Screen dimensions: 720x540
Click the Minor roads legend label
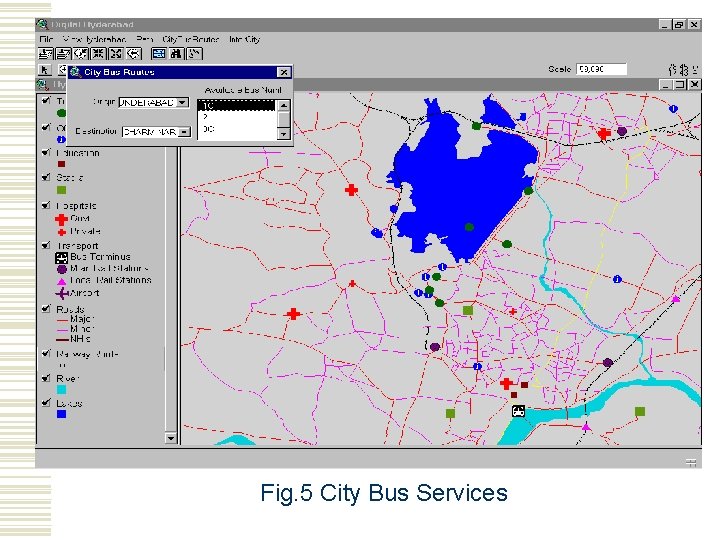(x=82, y=329)
